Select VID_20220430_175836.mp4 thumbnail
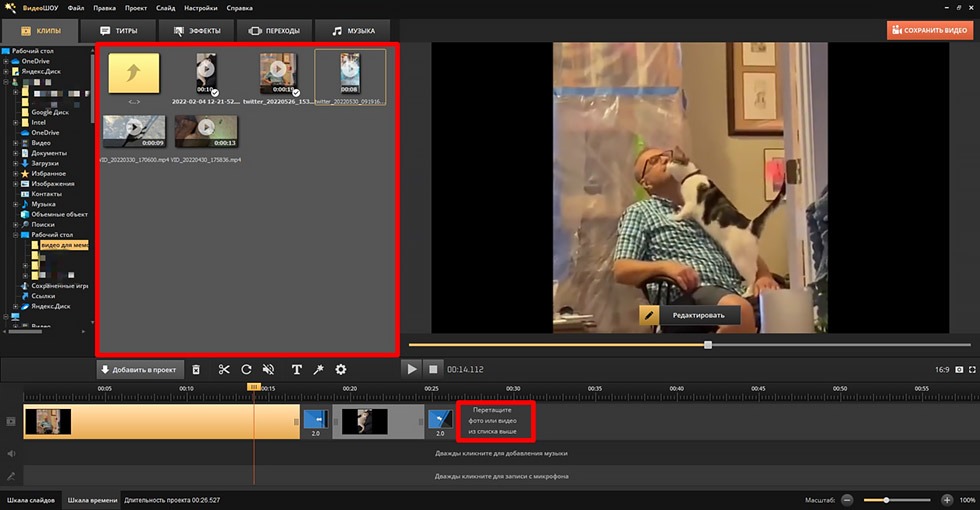Viewport: 980px width, 510px height. pos(206,131)
